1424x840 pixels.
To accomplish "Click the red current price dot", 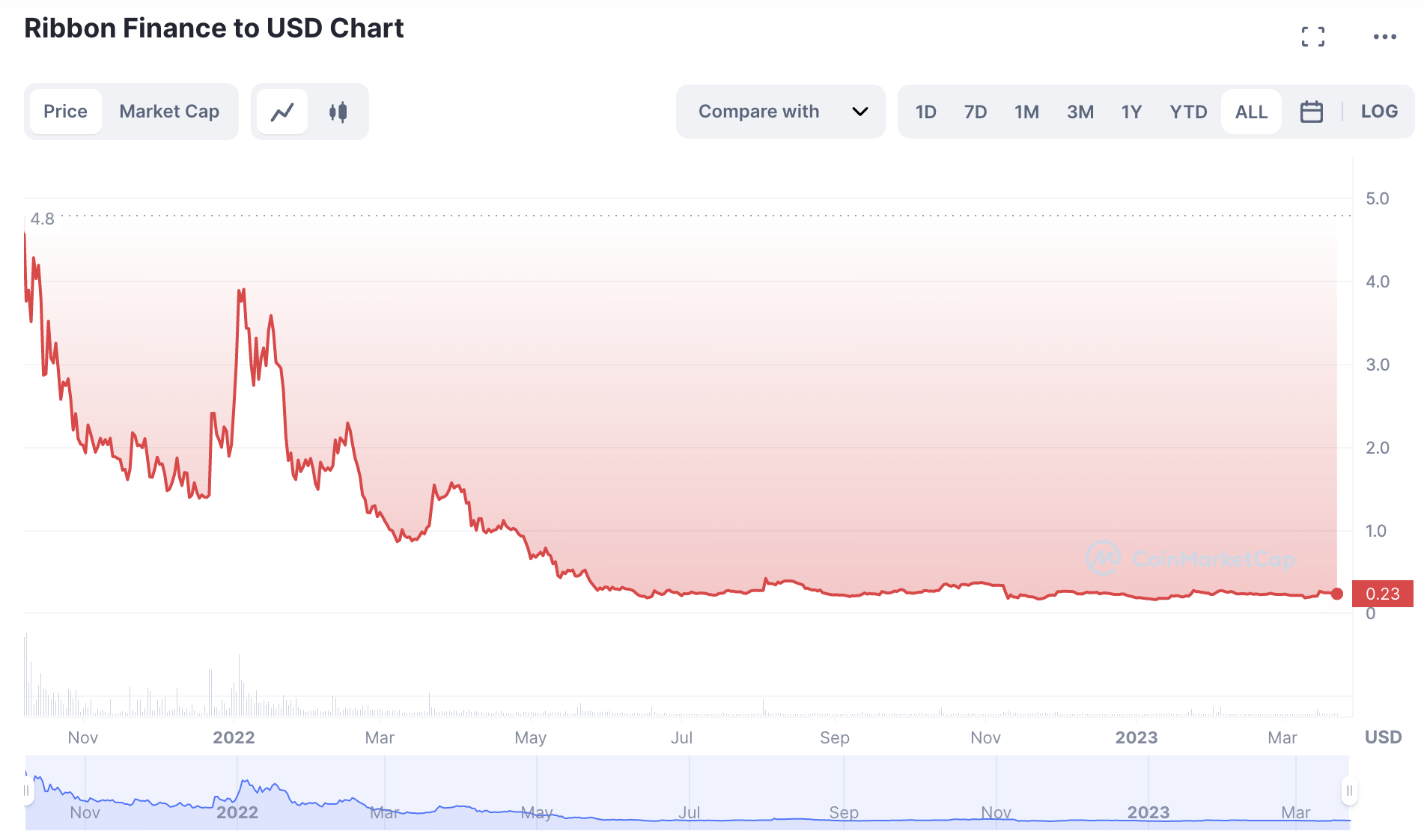I will (1337, 594).
